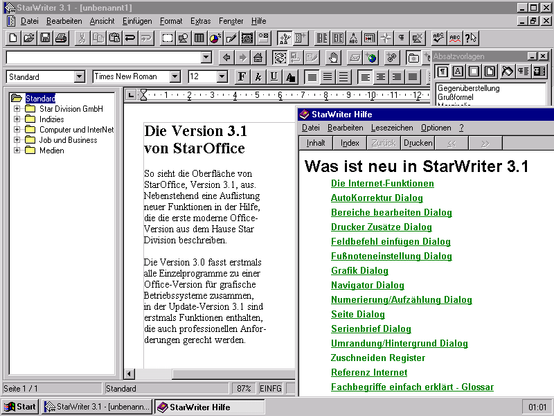Right-align the paragraph text
The height and width of the screenshot is (416, 554).
coord(397,77)
